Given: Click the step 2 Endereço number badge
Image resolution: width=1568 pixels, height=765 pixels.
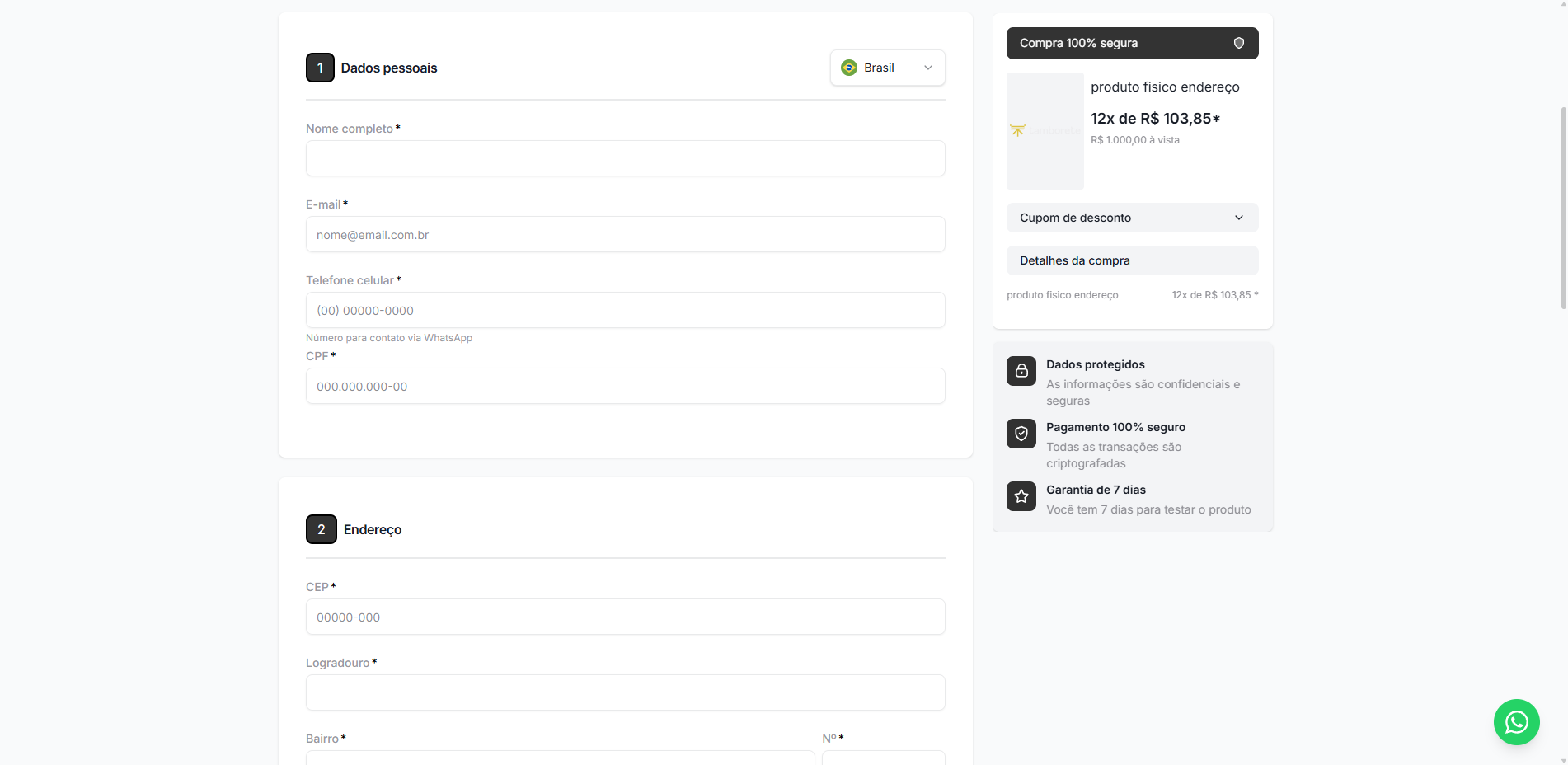Looking at the screenshot, I should pos(322,529).
